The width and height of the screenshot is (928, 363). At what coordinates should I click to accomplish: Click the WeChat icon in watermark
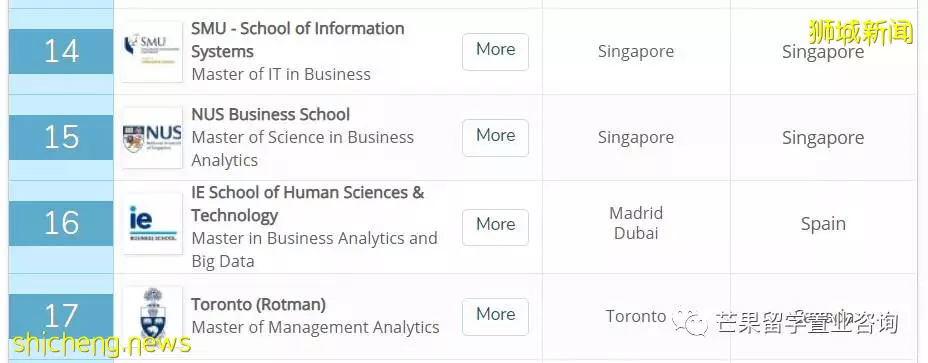pyautogui.click(x=690, y=323)
